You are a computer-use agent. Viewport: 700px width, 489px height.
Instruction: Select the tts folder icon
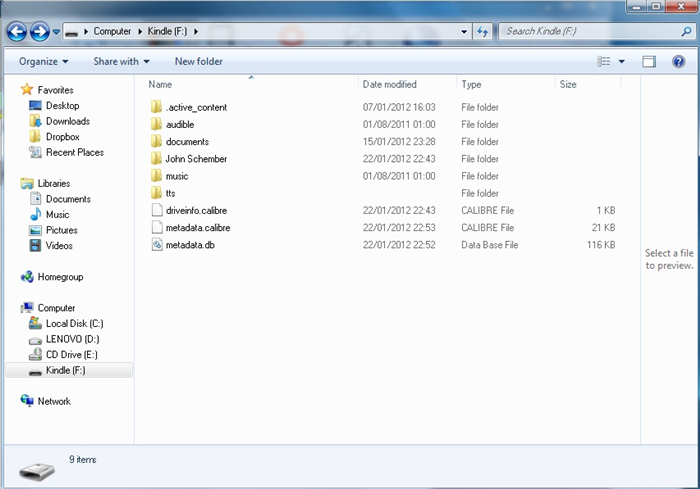(x=156, y=193)
